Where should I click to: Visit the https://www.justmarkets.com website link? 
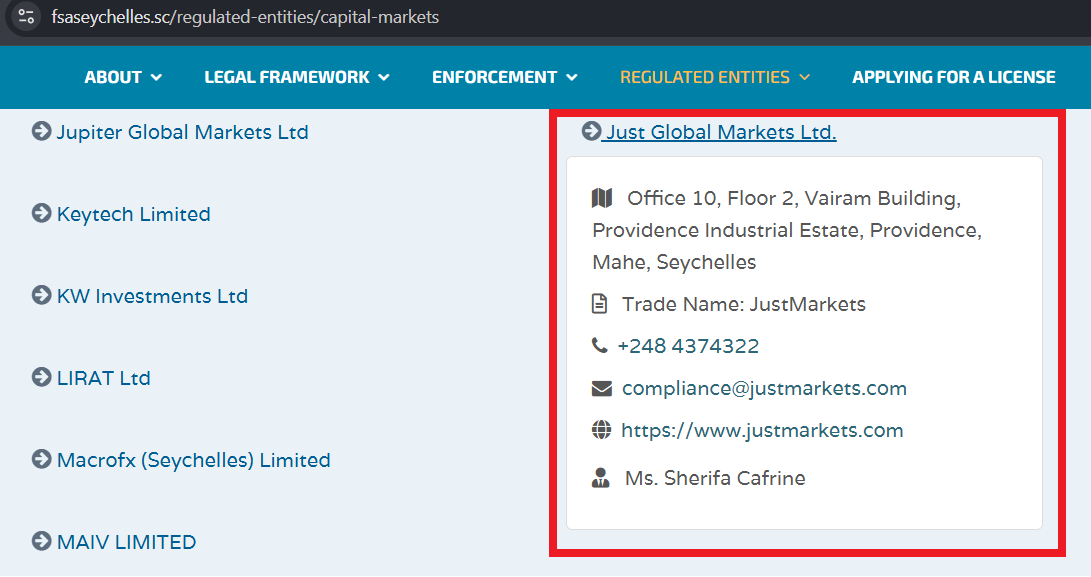pos(762,430)
